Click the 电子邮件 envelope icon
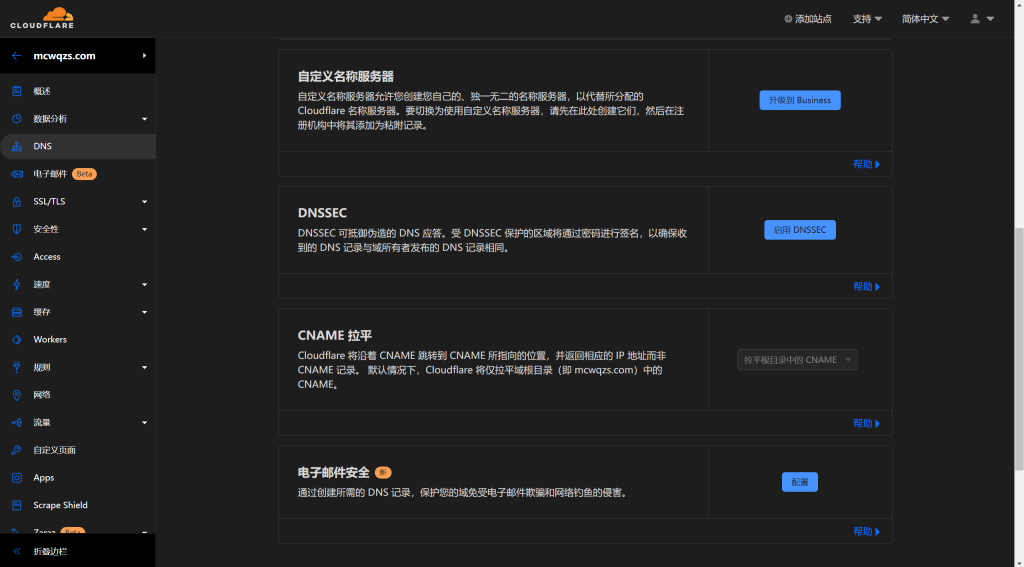The width and height of the screenshot is (1024, 567). [17, 174]
